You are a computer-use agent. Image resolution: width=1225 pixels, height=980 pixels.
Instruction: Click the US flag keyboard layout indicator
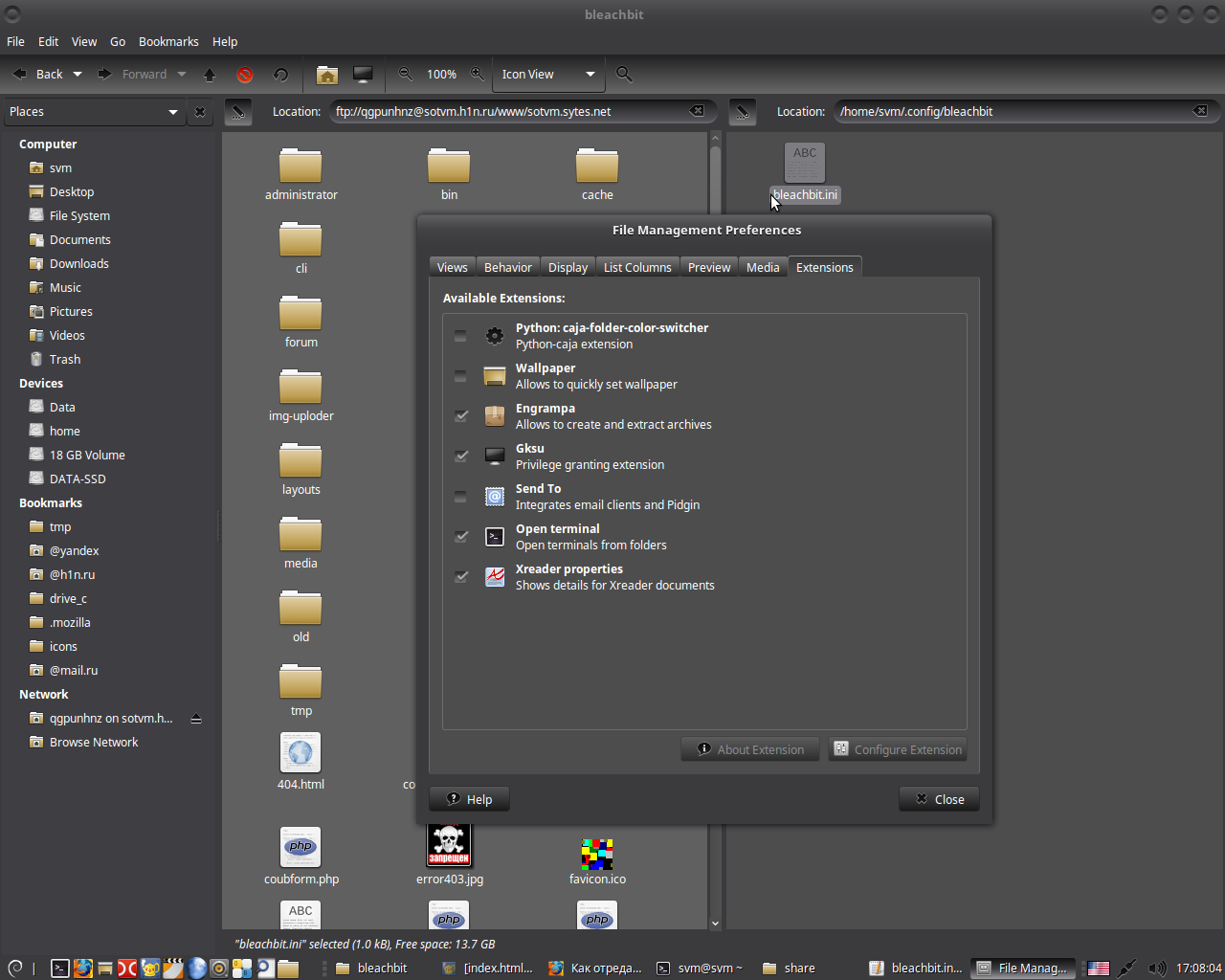click(x=1099, y=969)
